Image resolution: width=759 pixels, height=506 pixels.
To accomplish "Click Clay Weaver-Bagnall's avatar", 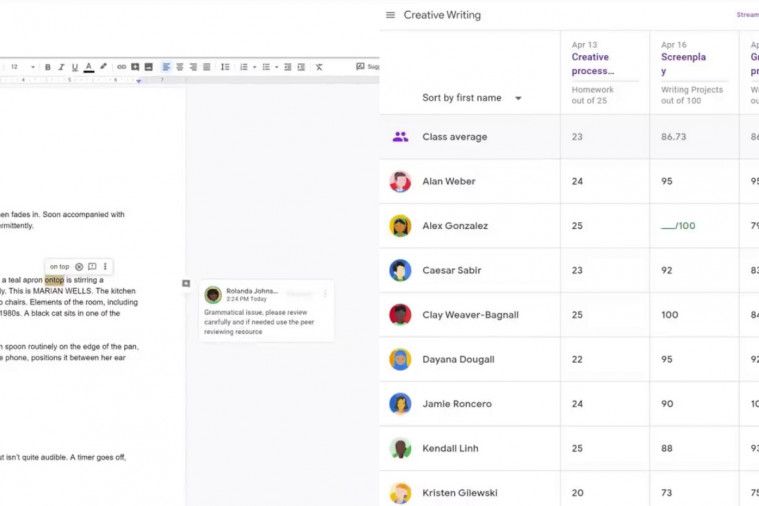I will coord(400,315).
